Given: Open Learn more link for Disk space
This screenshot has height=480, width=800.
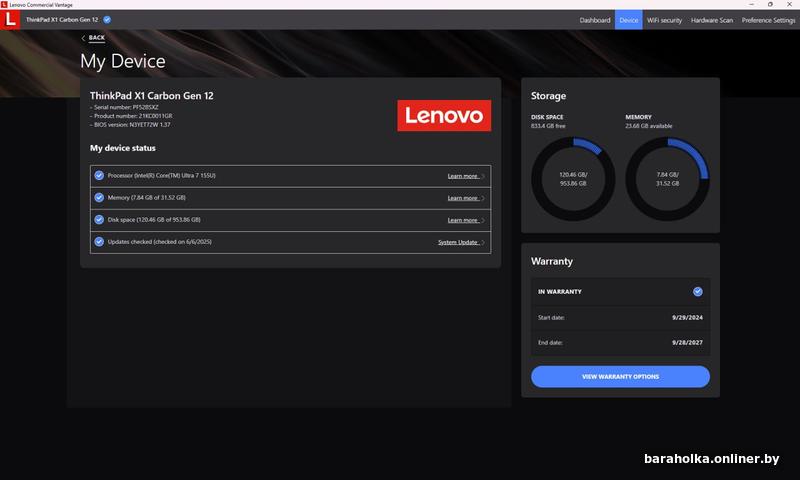Looking at the screenshot, I should (x=463, y=220).
